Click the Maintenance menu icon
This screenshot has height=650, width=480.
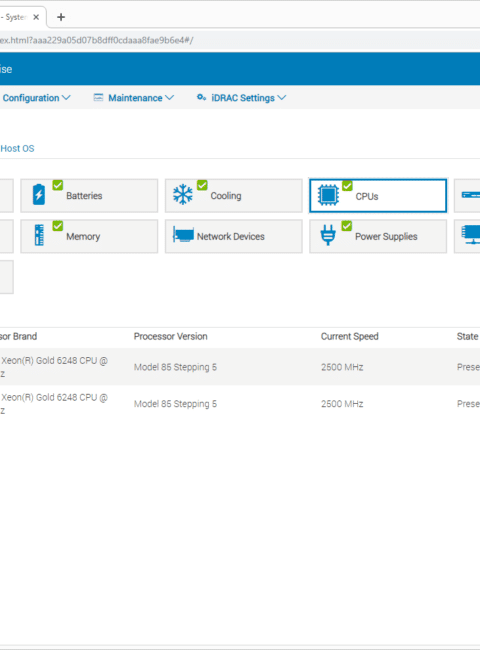click(98, 97)
